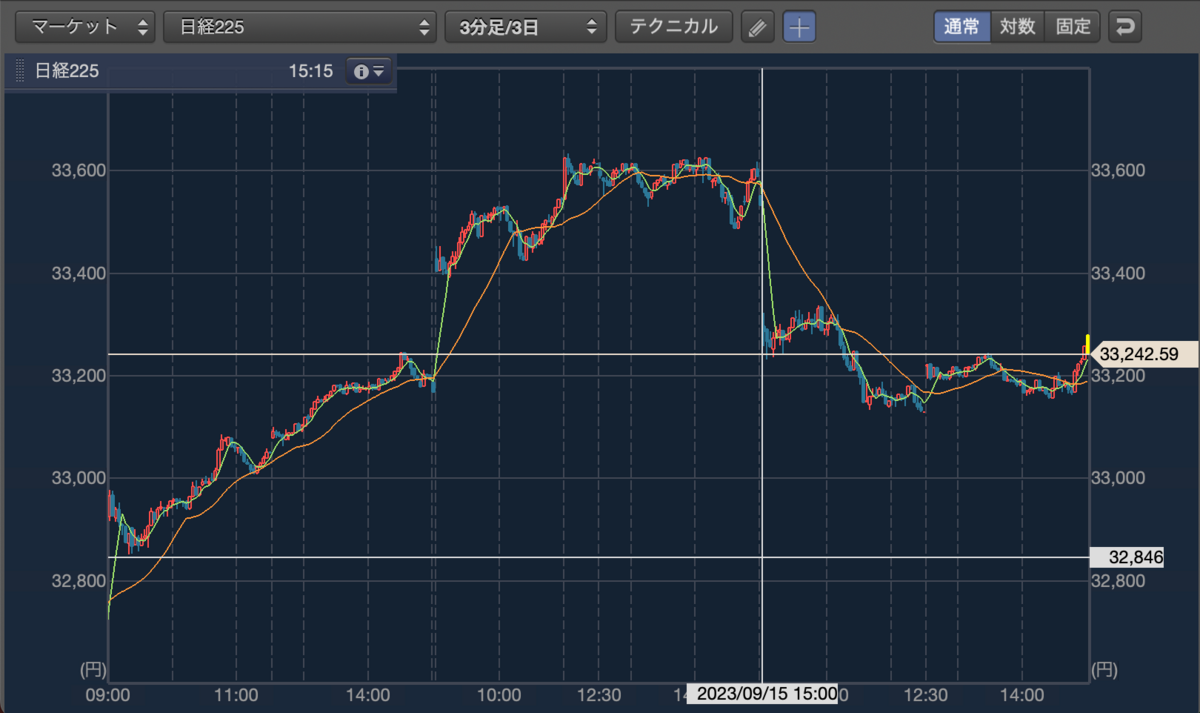This screenshot has height=713, width=1200.
Task: Switch scale to 対数 logarithmic mode
Action: 1017,27
